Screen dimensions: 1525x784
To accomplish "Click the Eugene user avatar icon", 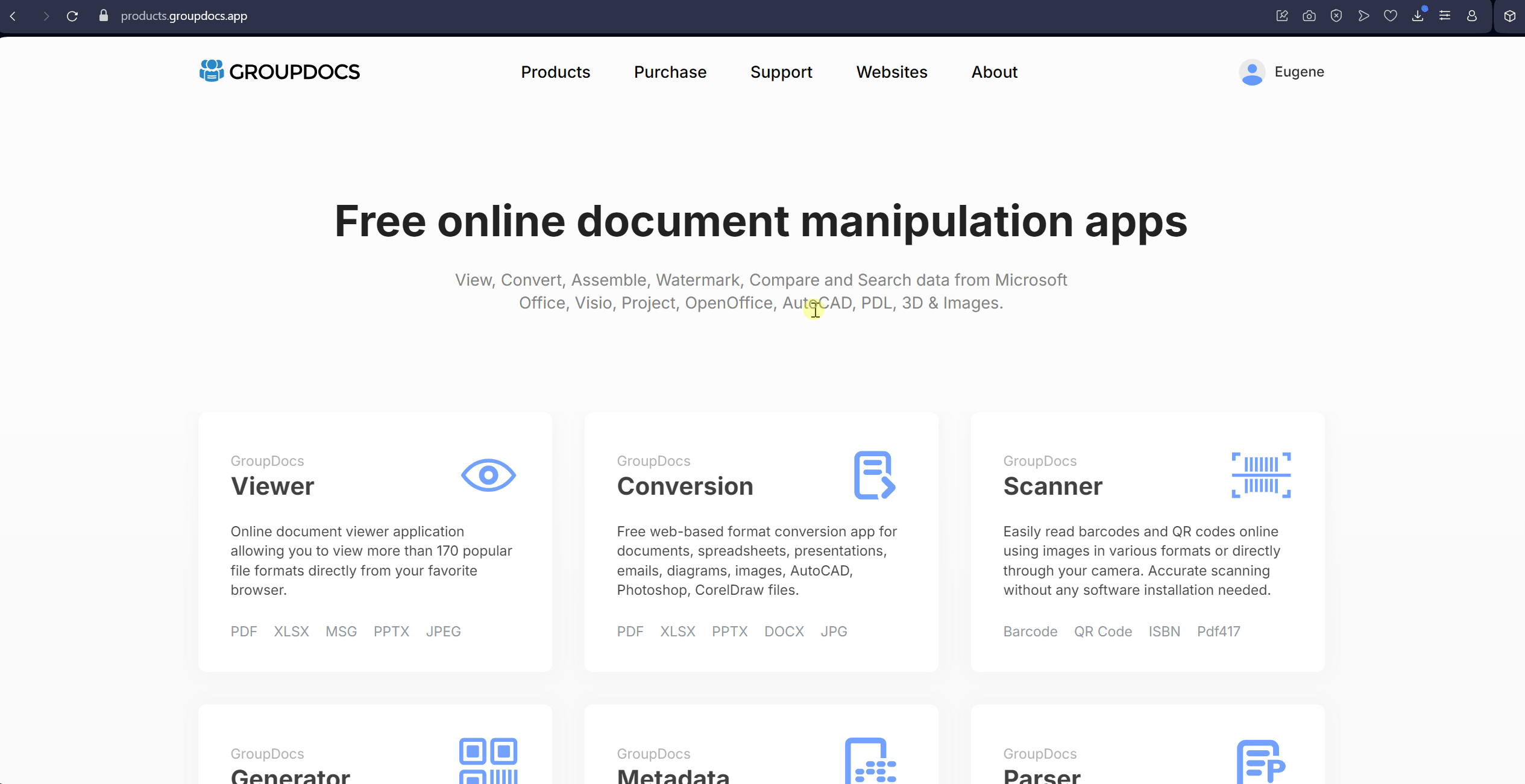I will 1252,72.
